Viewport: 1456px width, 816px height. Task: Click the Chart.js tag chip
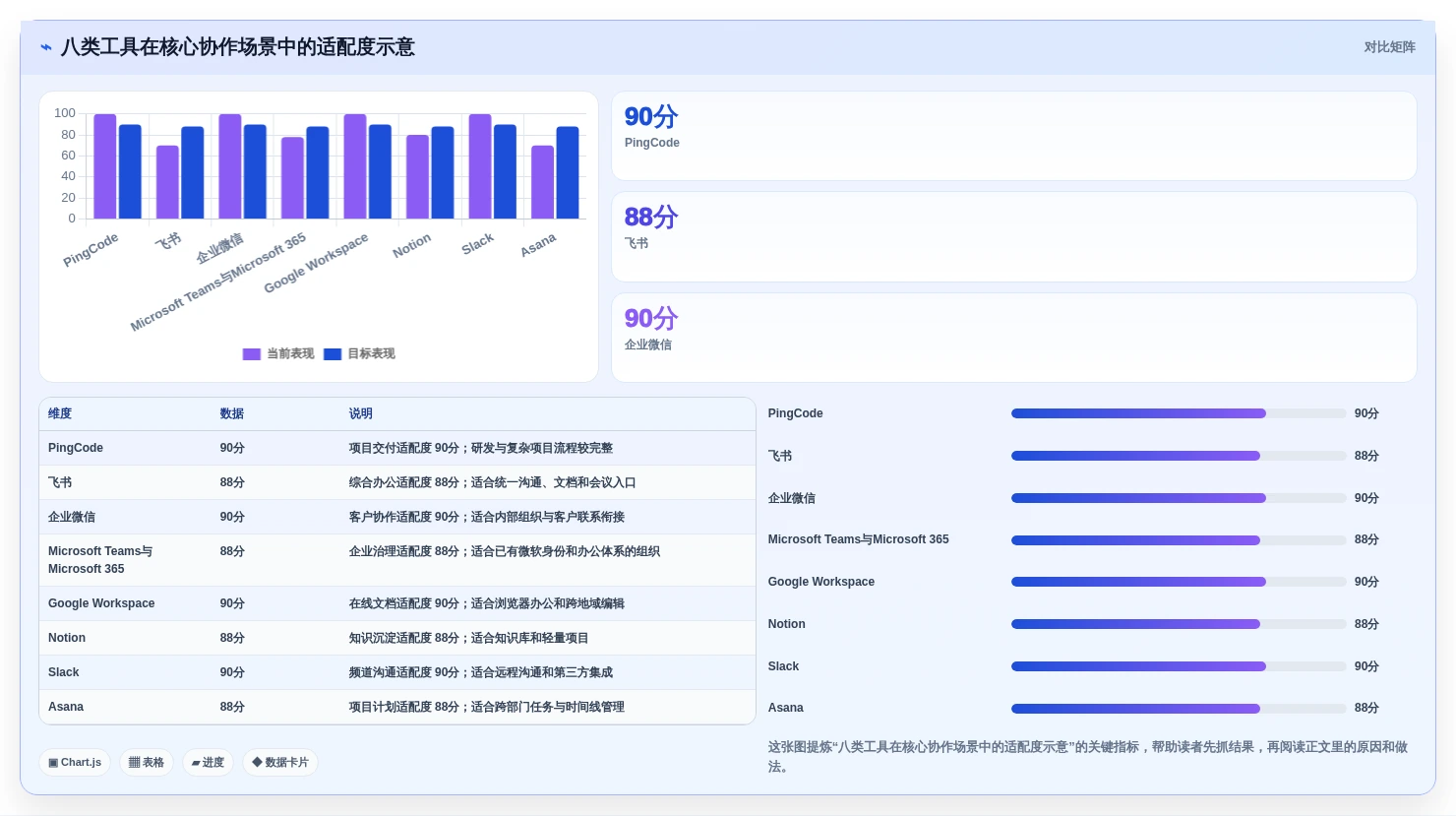pyautogui.click(x=75, y=763)
